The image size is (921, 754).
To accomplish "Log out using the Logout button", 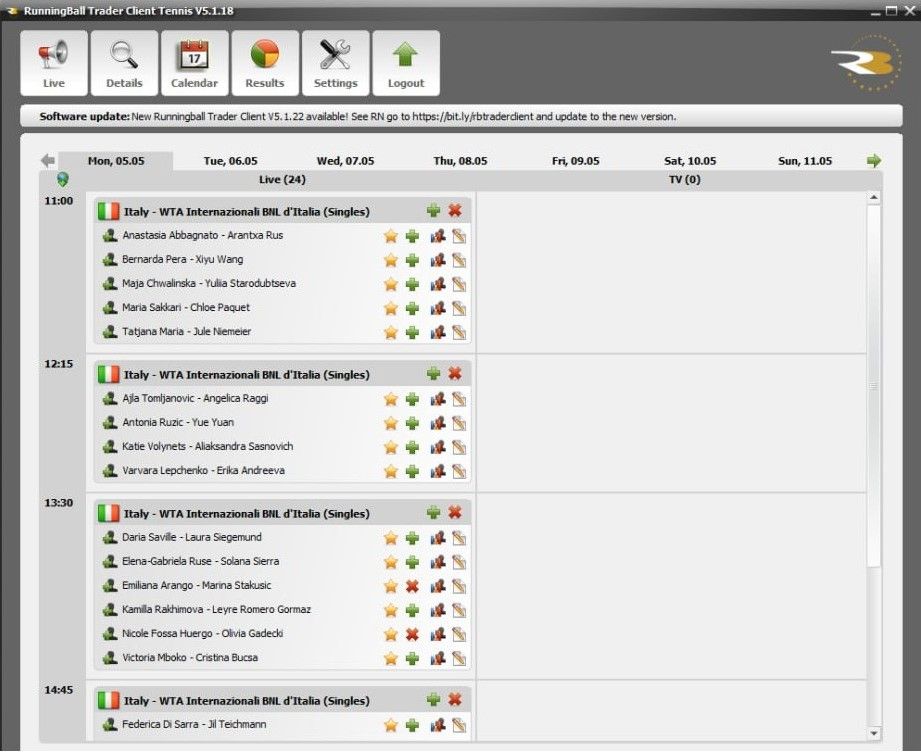I will point(406,63).
